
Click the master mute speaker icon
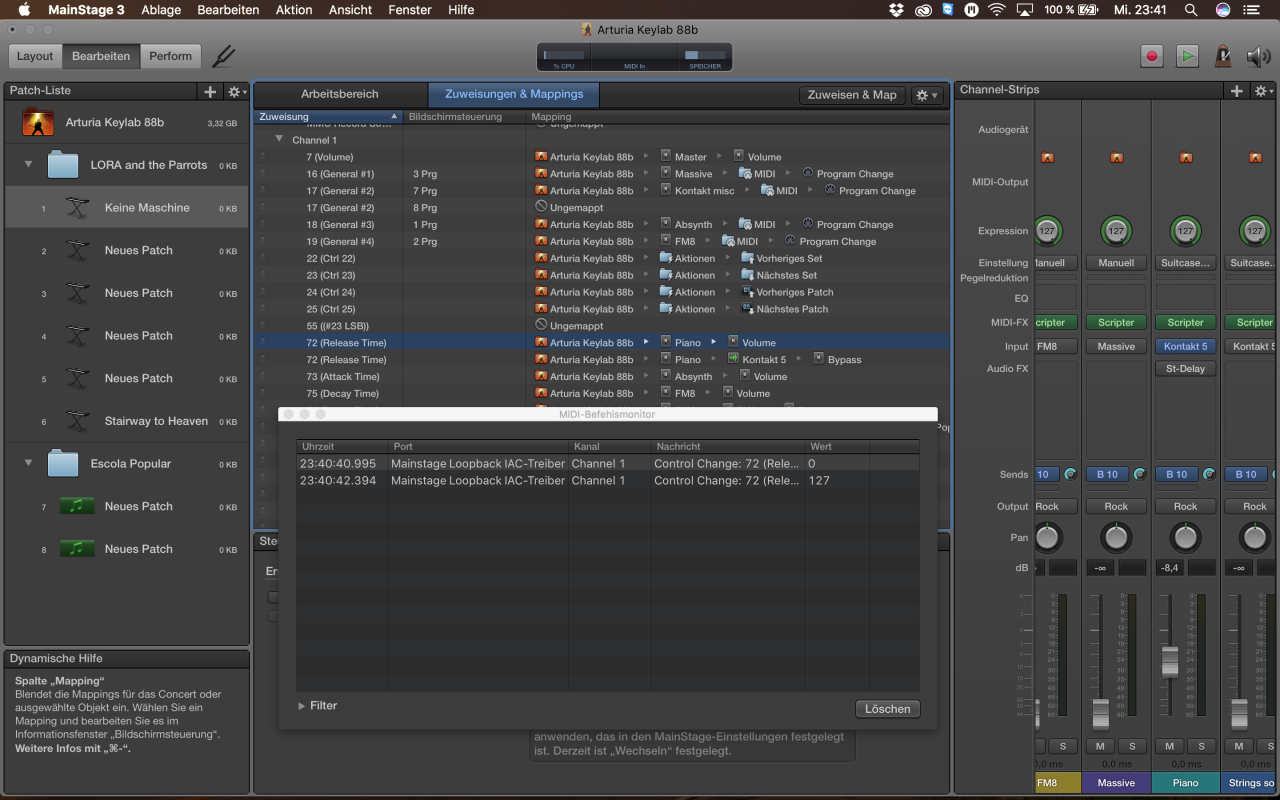click(x=1257, y=56)
